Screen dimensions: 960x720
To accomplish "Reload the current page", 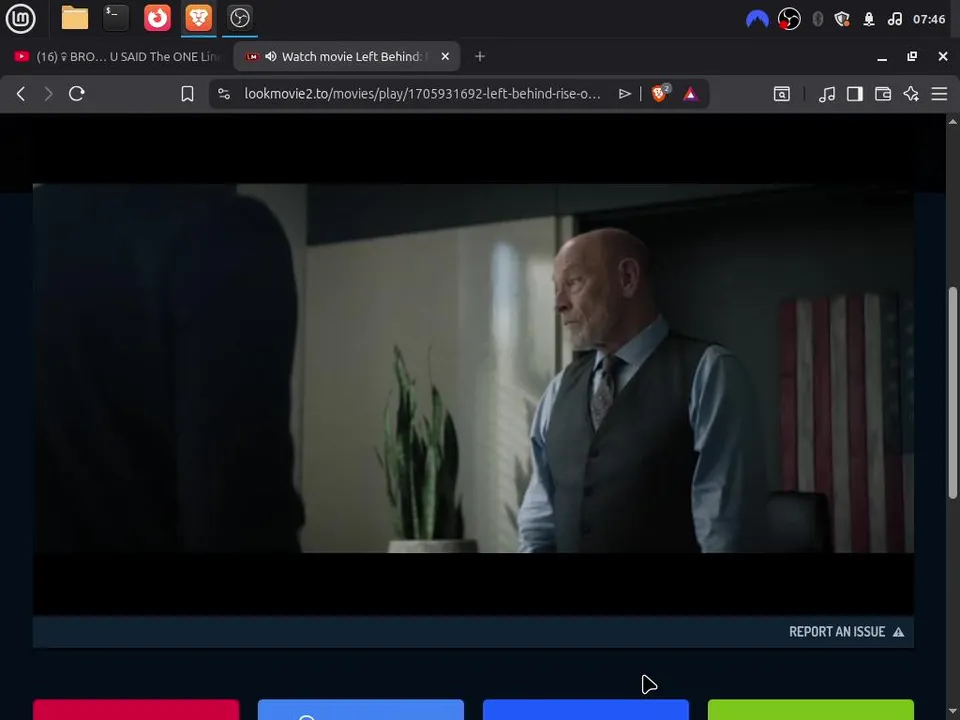I will 77,94.
